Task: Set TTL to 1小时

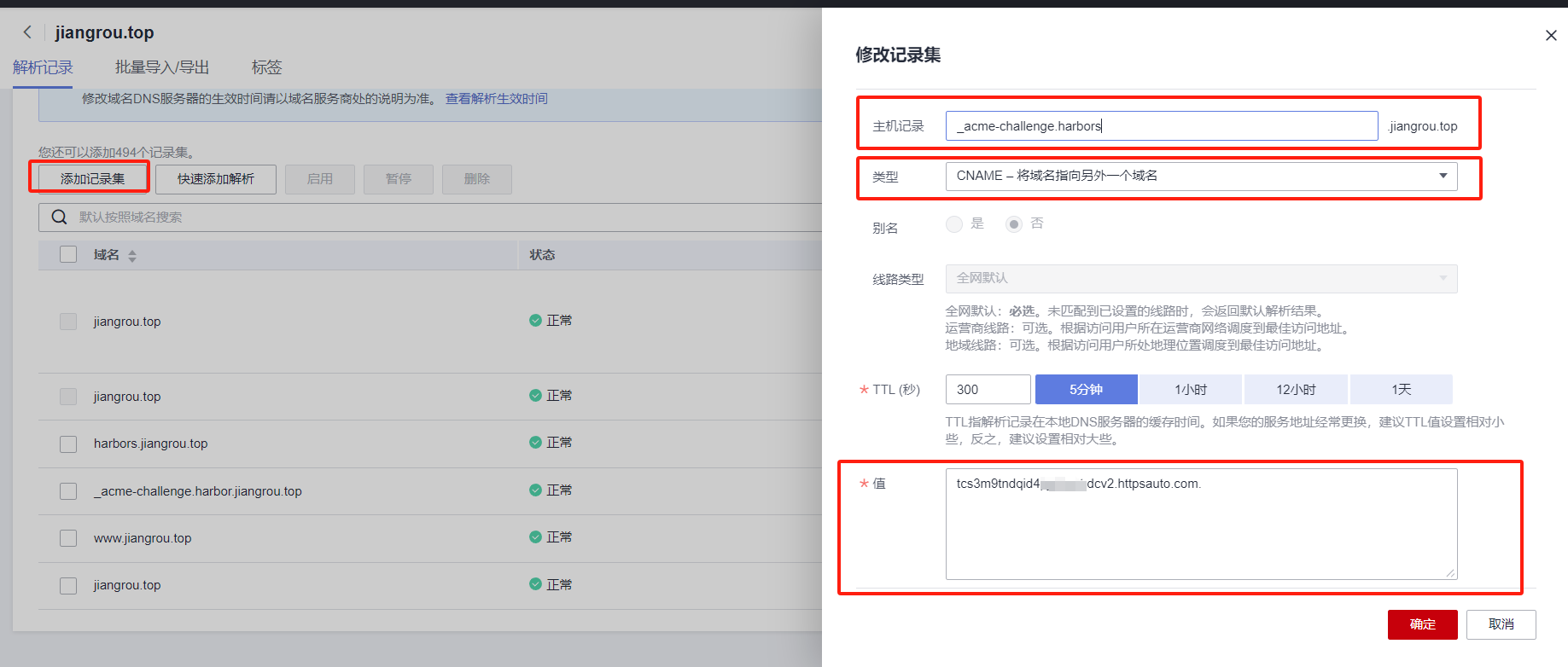Action: [x=1191, y=389]
